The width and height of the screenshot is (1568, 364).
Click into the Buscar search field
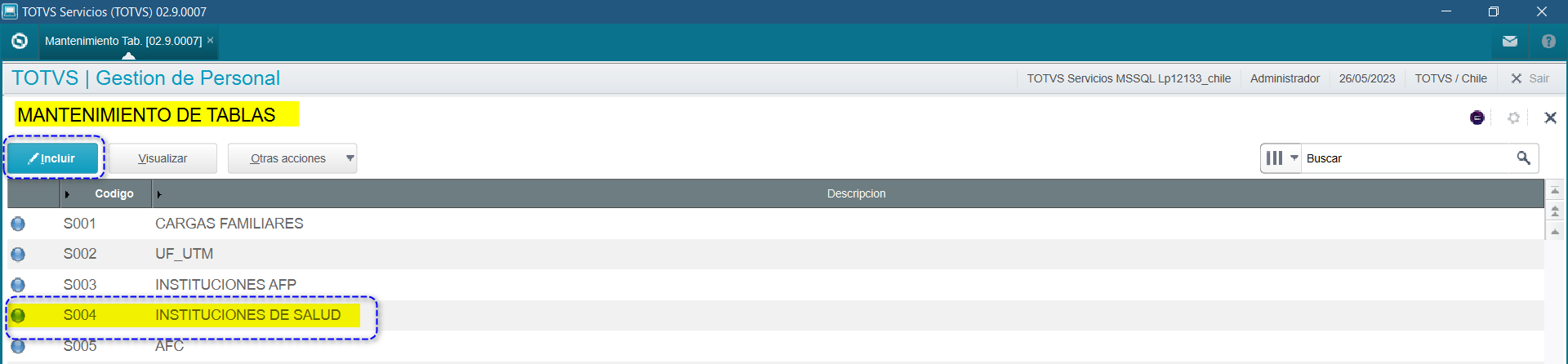pyautogui.click(x=1405, y=158)
